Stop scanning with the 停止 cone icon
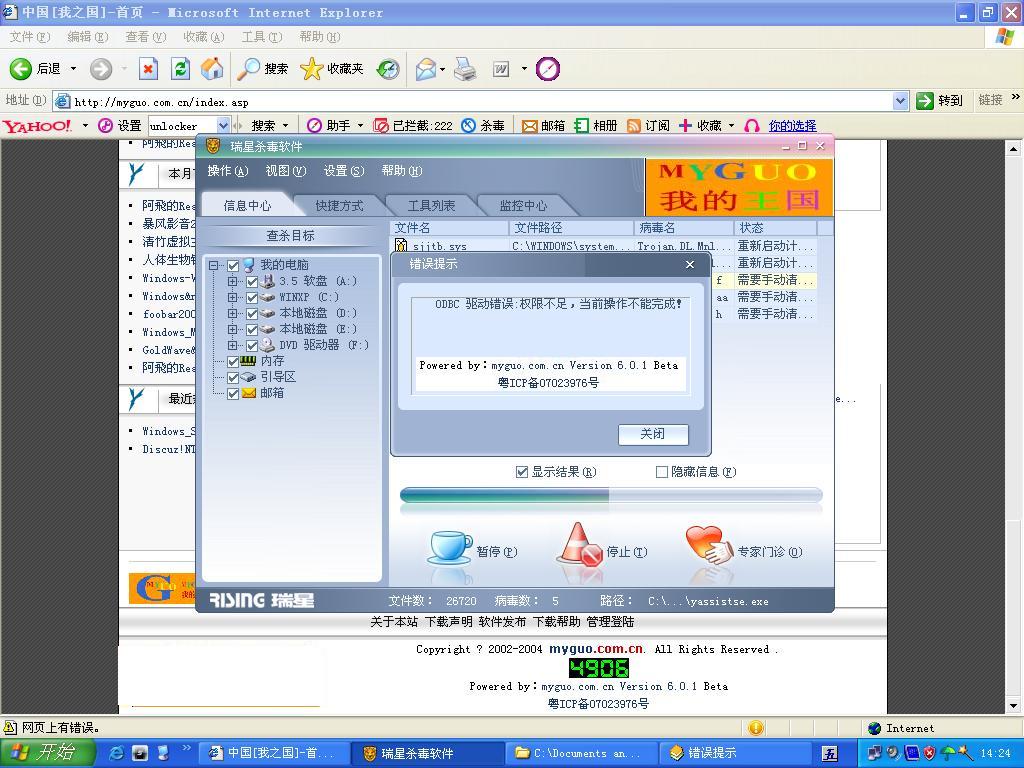The image size is (1024, 768). [579, 544]
